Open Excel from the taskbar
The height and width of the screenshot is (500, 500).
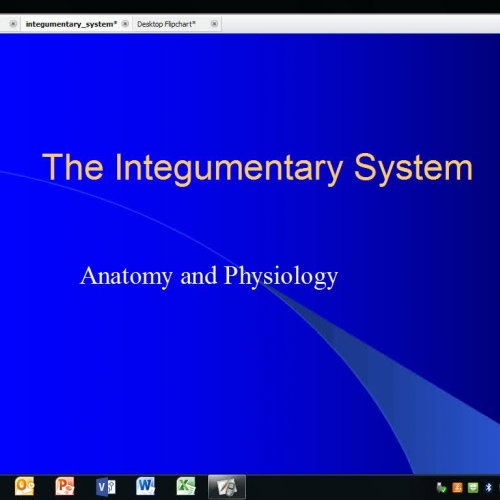click(186, 486)
